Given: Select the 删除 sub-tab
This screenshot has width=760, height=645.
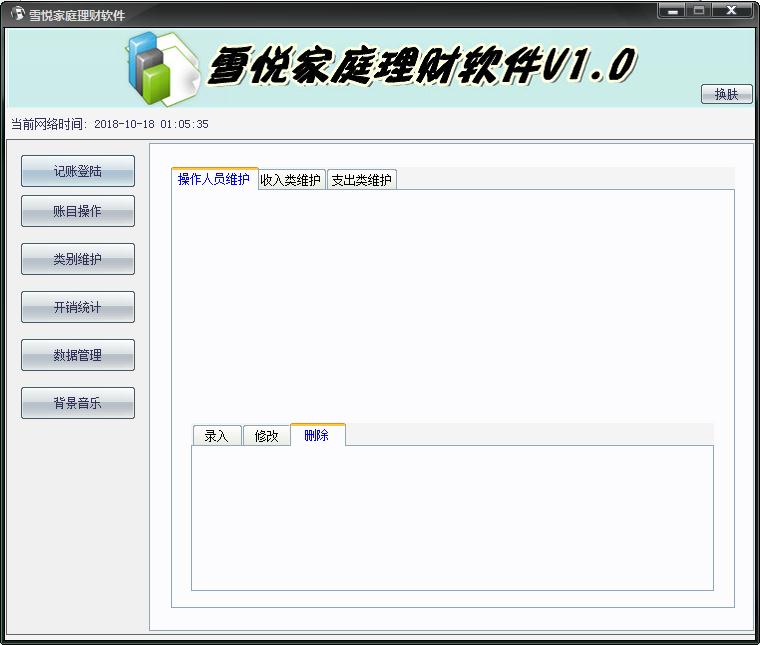Looking at the screenshot, I should point(317,435).
